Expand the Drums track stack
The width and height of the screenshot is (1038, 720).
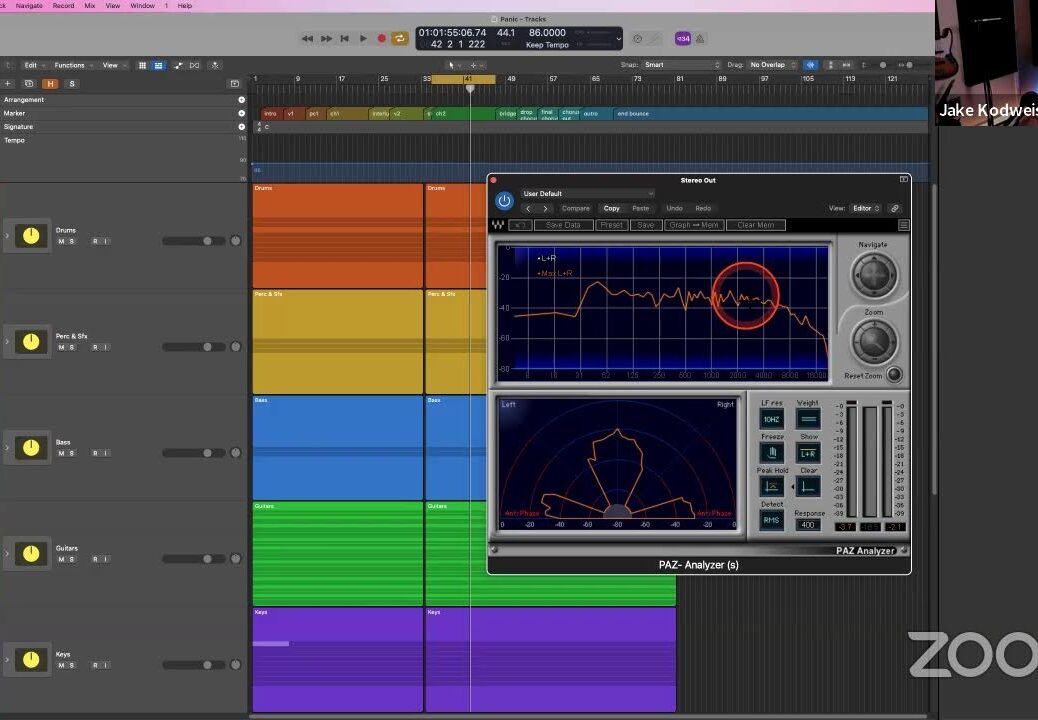7,236
